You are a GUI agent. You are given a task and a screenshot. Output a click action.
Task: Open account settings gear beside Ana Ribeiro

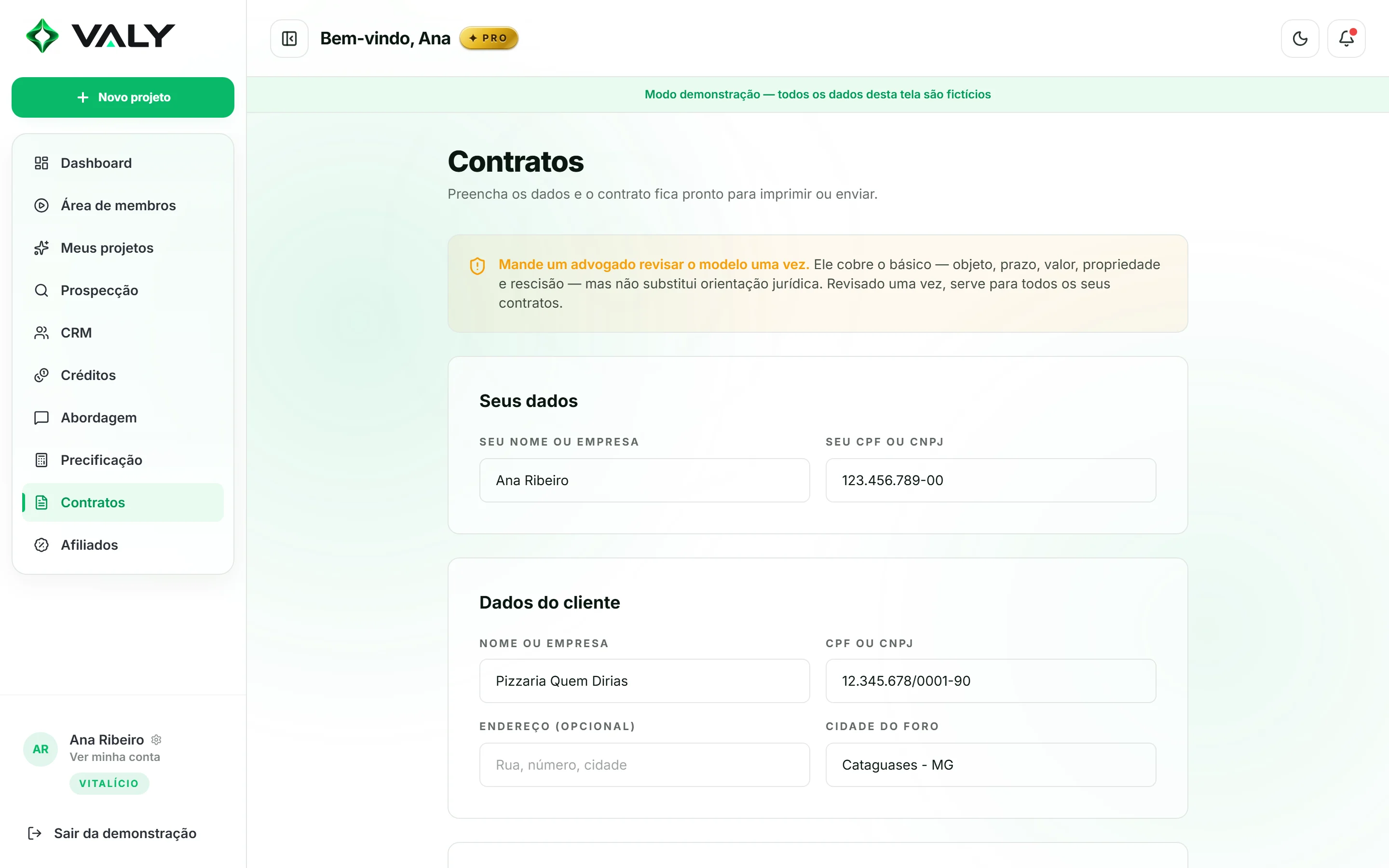click(156, 739)
